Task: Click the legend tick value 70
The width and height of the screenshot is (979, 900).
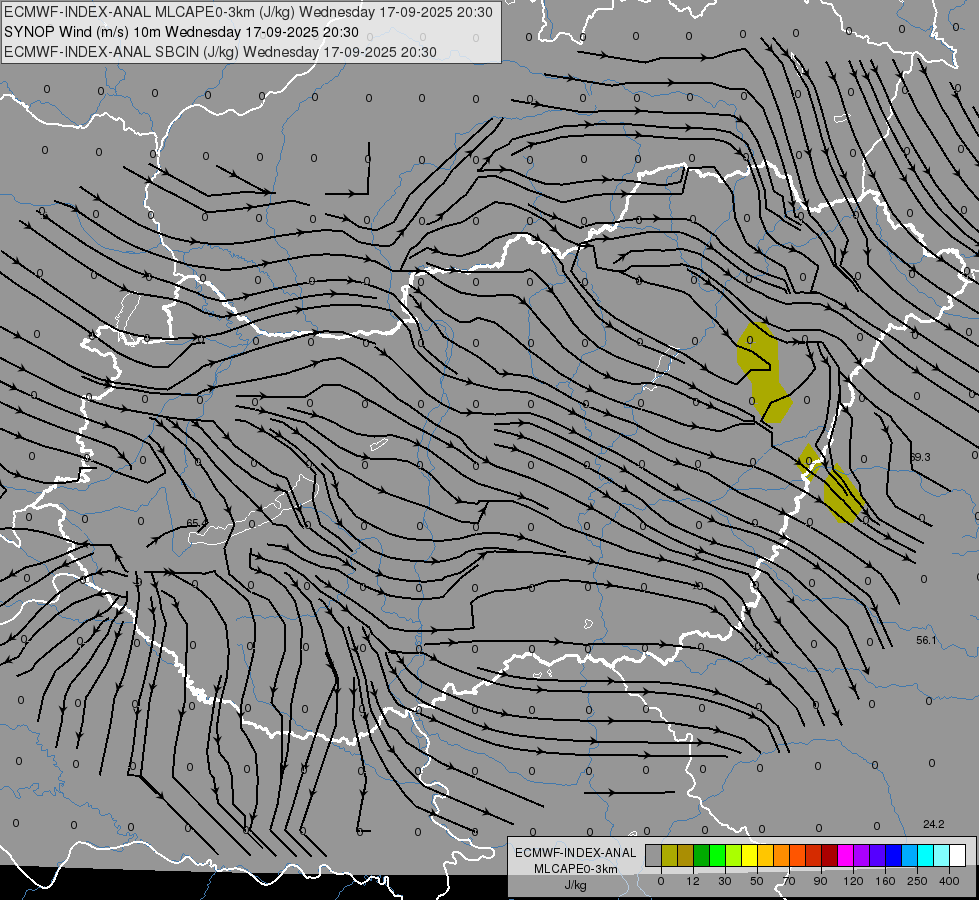Action: pos(789,881)
